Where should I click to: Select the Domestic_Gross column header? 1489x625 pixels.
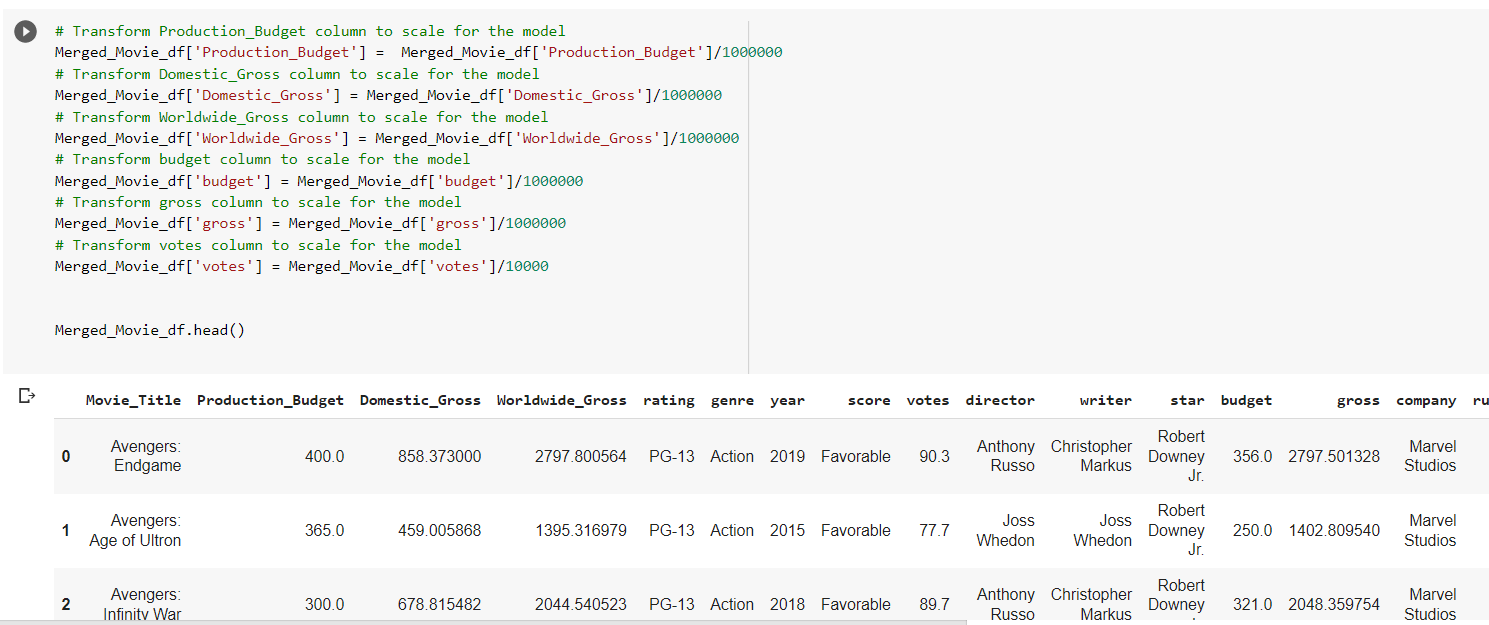pyautogui.click(x=420, y=400)
